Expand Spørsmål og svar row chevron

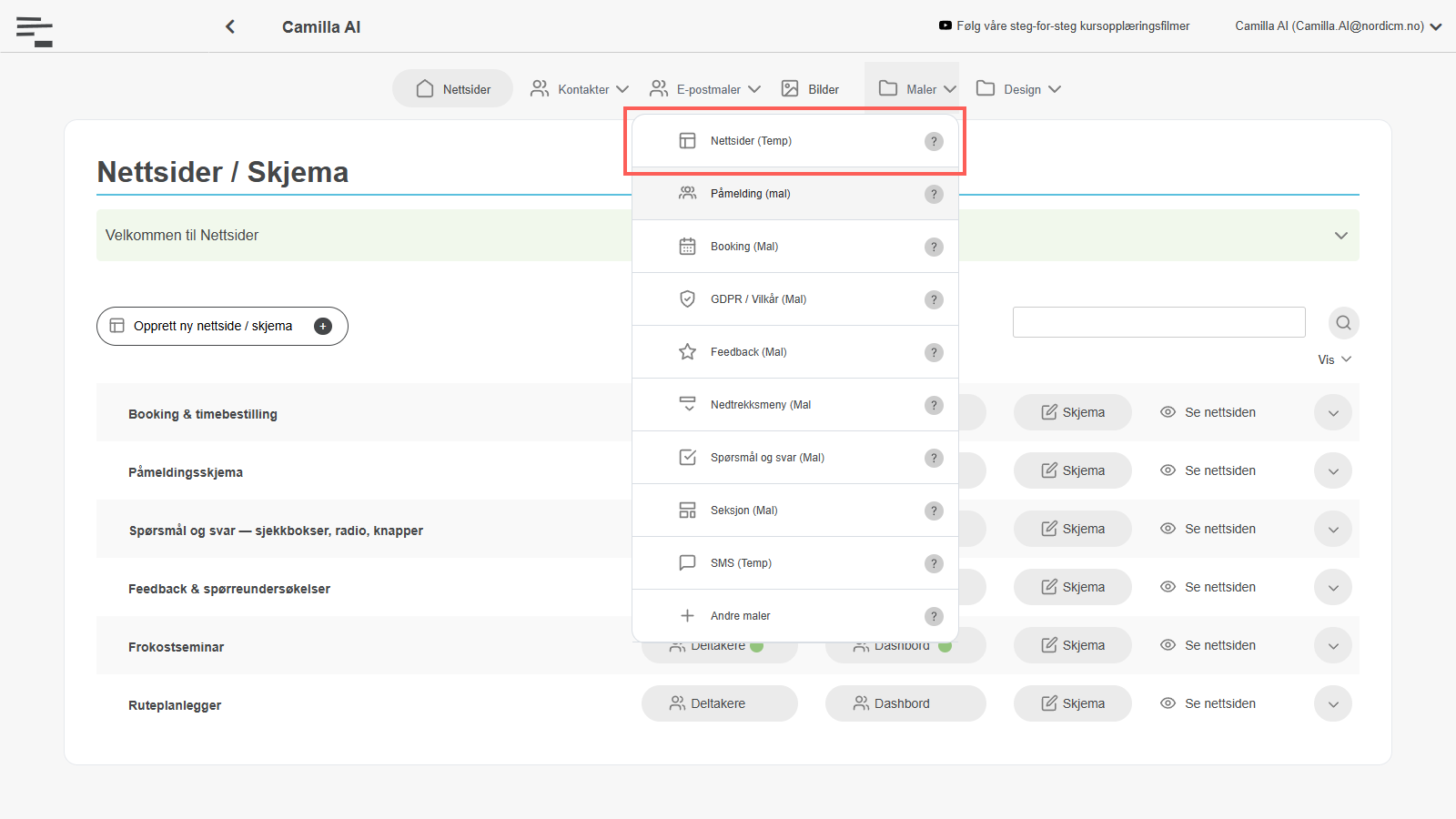pyautogui.click(x=1333, y=529)
